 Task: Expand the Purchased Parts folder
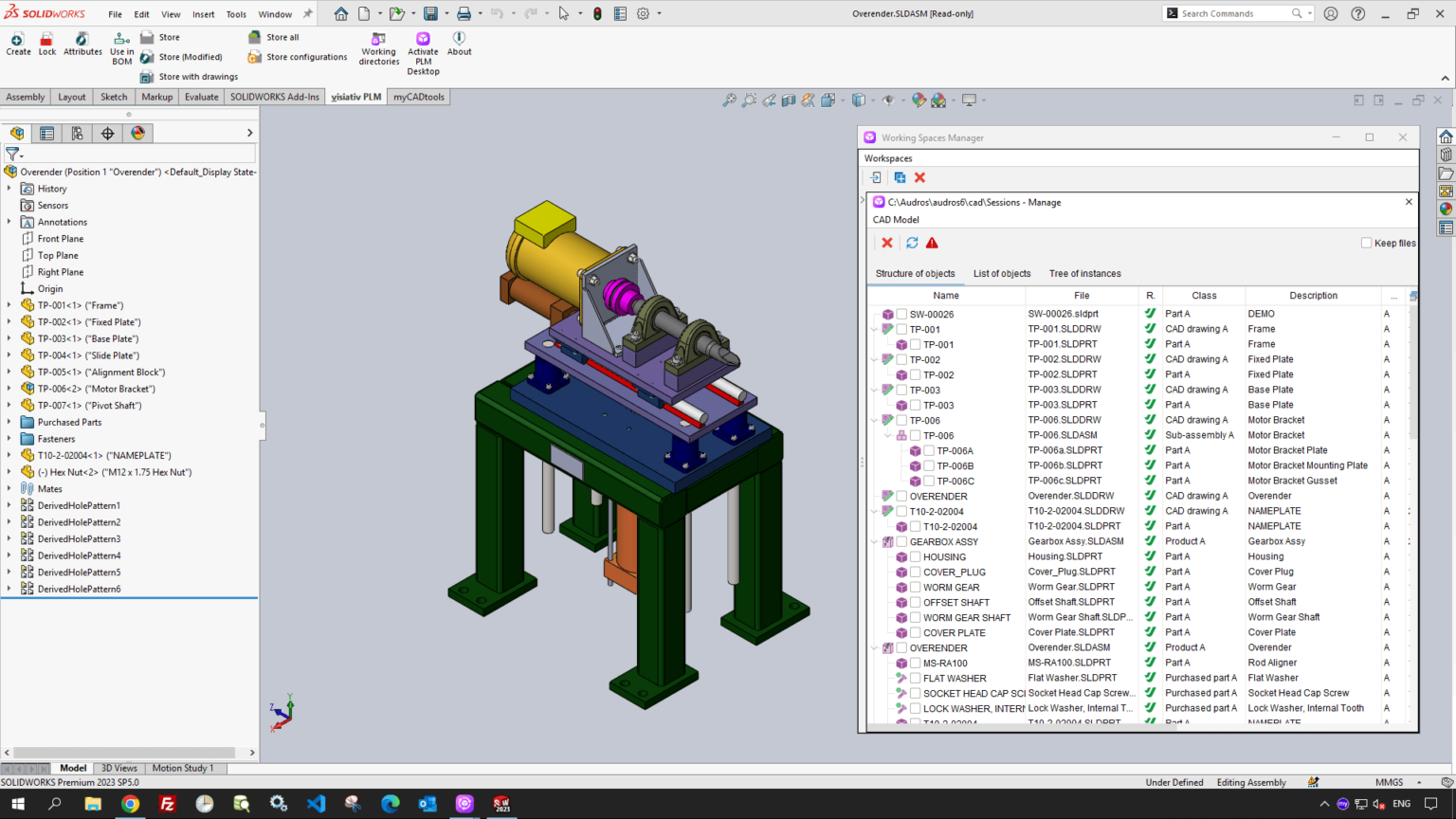click(9, 422)
